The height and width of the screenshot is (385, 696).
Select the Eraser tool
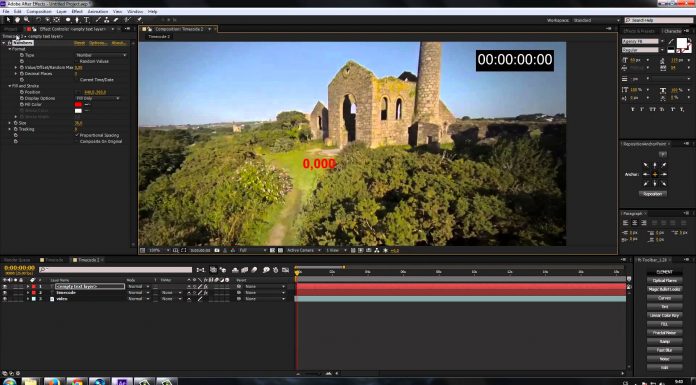pos(116,20)
